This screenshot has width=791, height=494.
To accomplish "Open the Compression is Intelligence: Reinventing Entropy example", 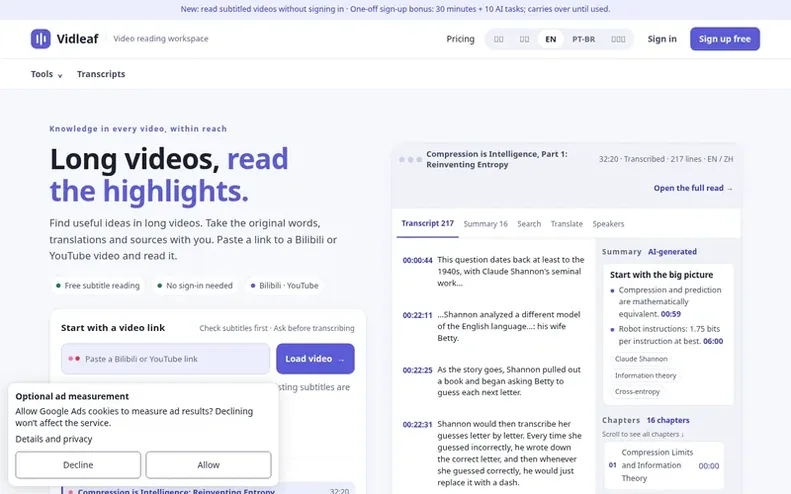I will click(x=208, y=490).
